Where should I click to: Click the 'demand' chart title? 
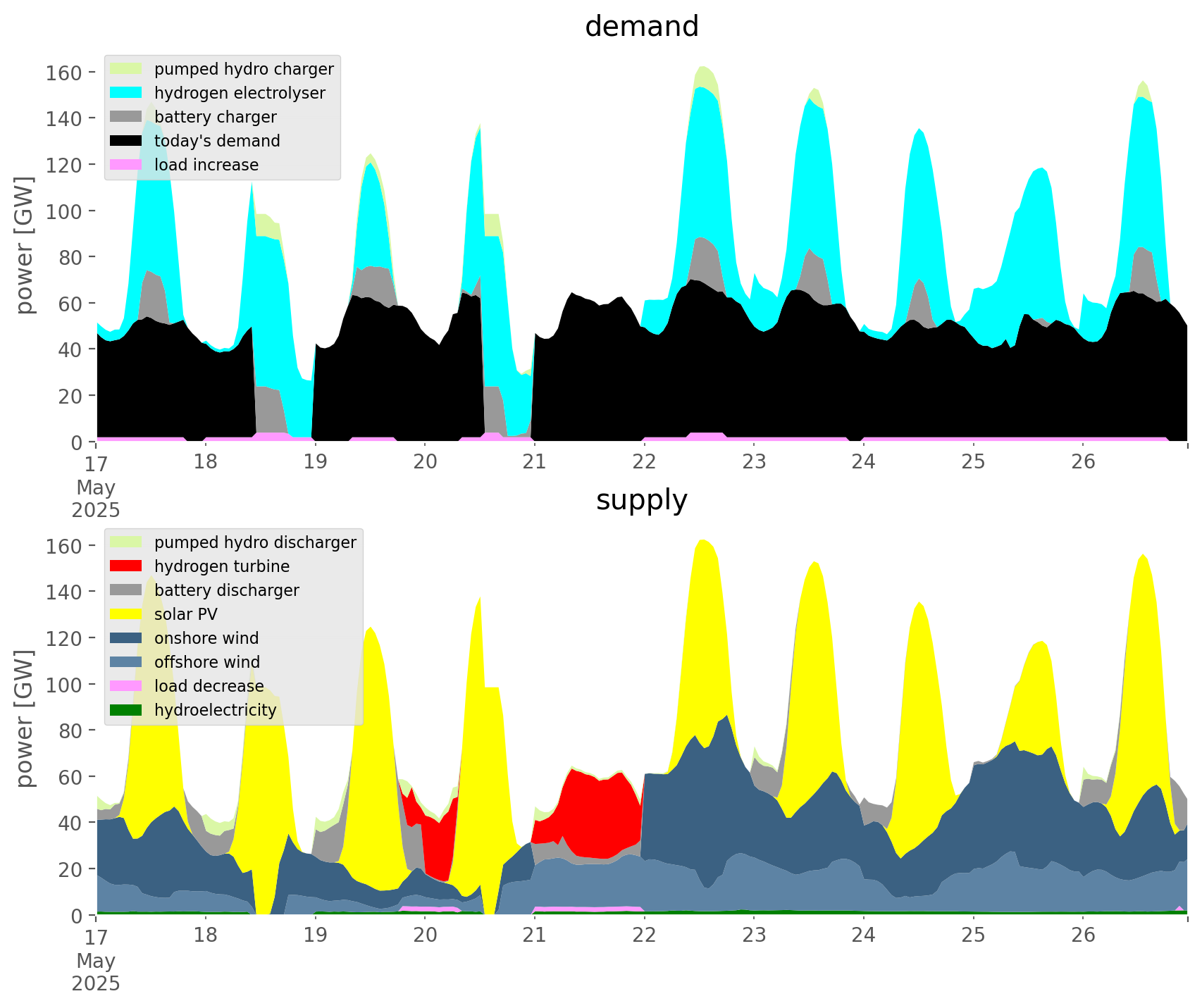[642, 27]
